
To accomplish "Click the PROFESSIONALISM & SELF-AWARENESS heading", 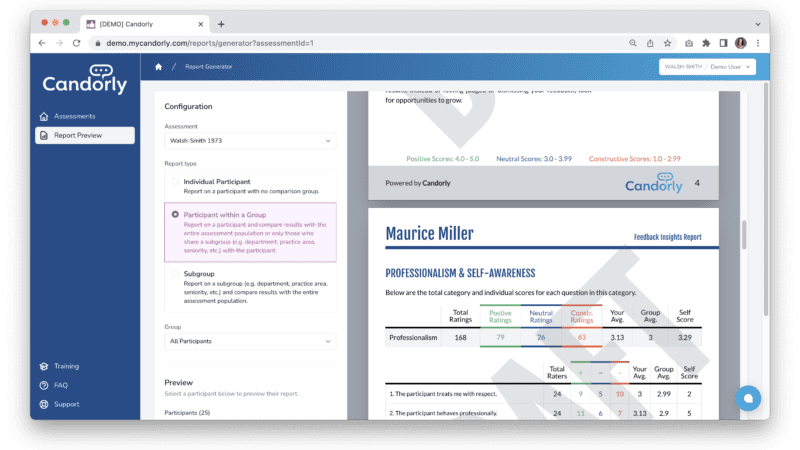I will click(460, 273).
